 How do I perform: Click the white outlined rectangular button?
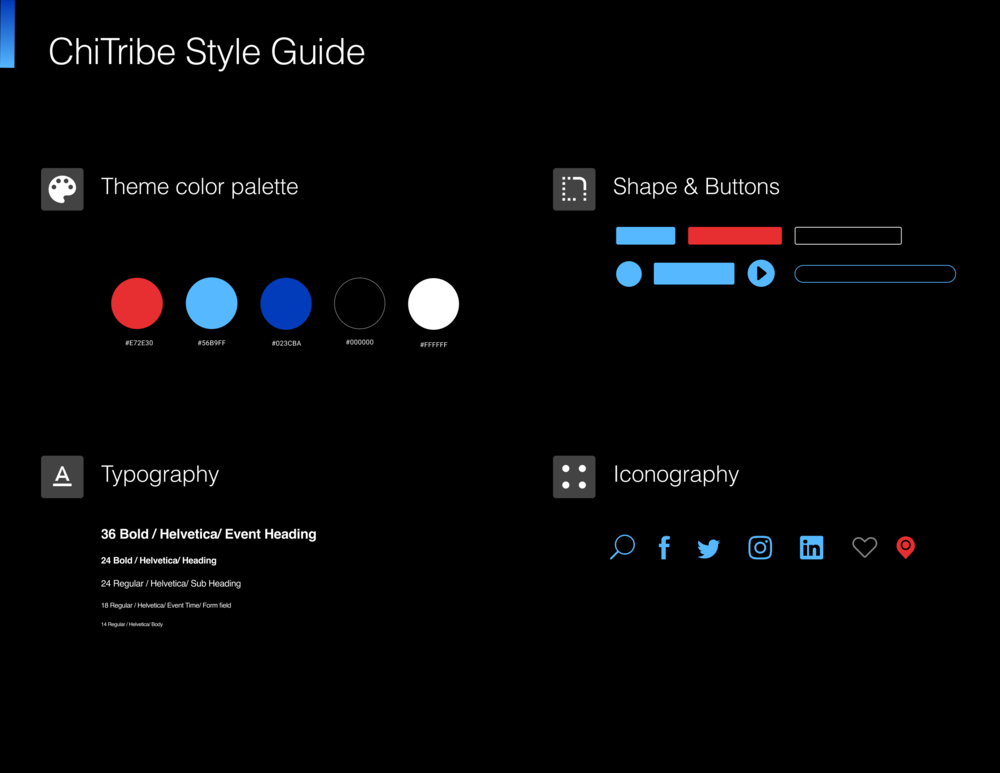coord(848,236)
